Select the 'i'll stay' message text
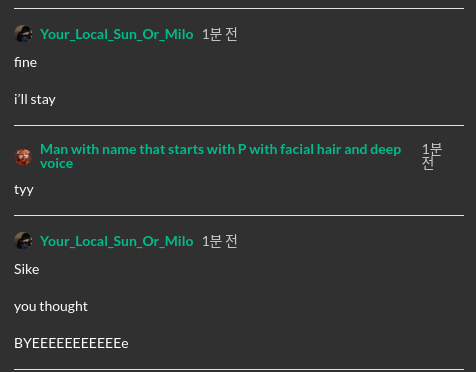Image resolution: width=476 pixels, height=372 pixels. 35,100
